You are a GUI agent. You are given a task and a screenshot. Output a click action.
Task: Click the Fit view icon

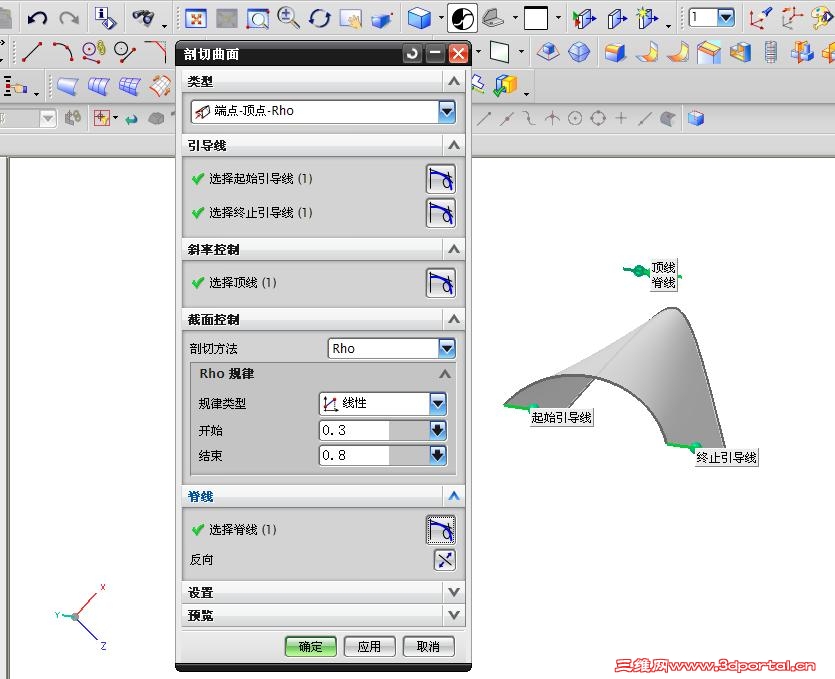[196, 19]
